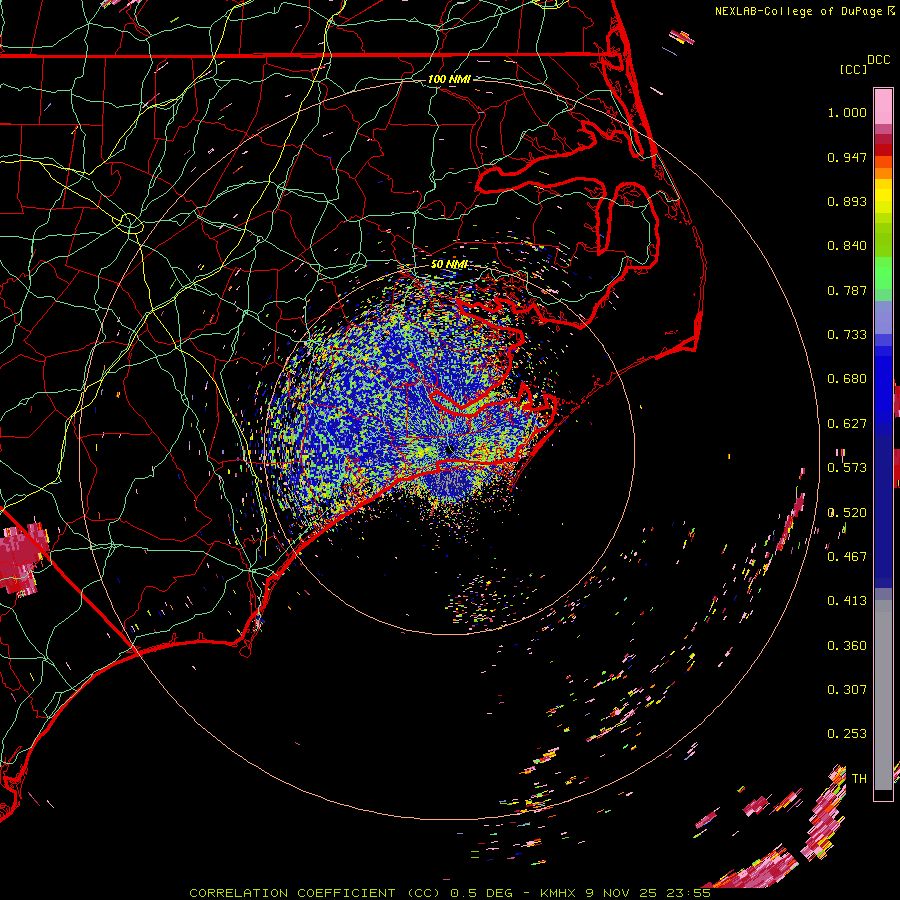The height and width of the screenshot is (900, 900).
Task: Click the 100 NMI range ring label
Action: point(449,79)
